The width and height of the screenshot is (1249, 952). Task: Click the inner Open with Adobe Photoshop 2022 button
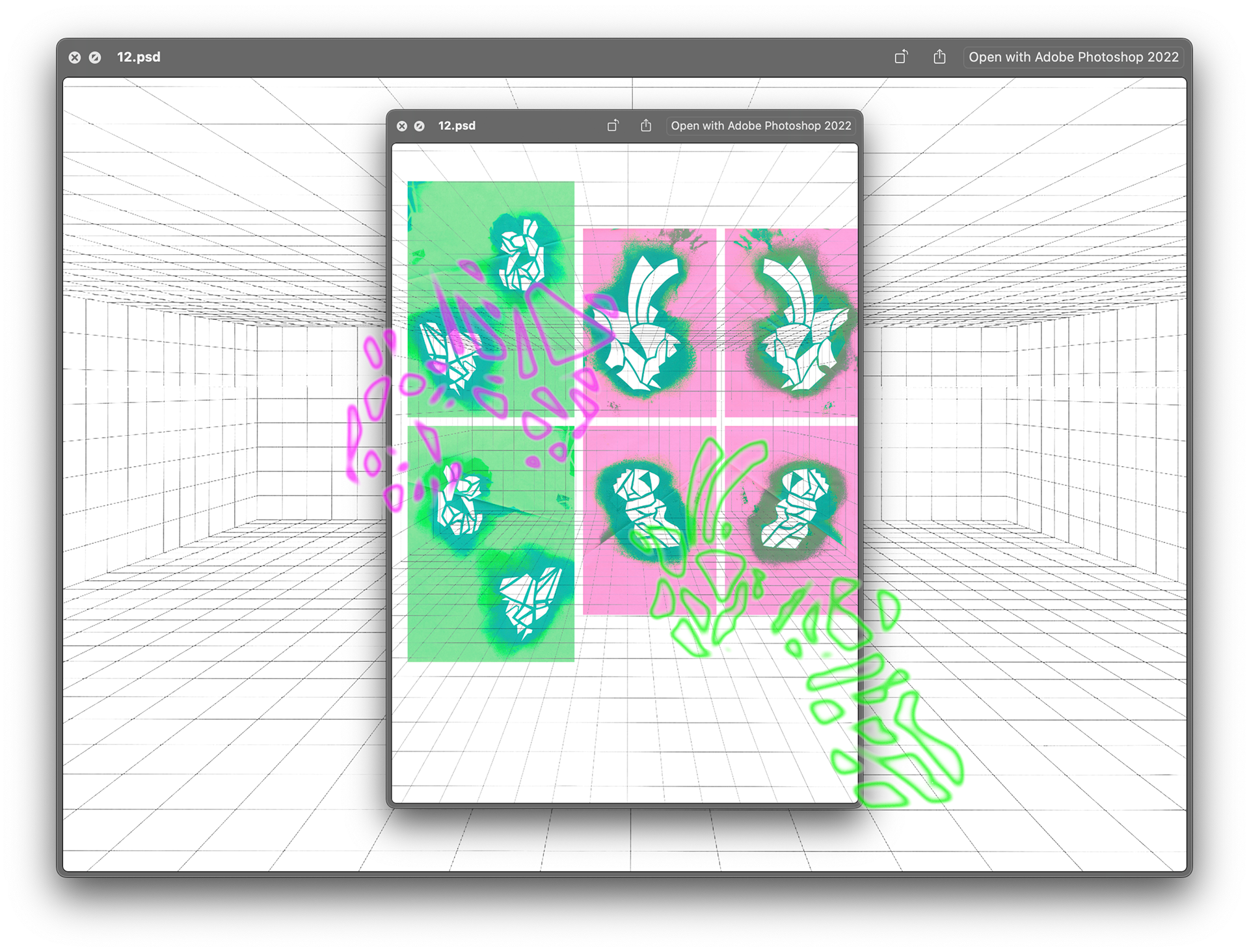(760, 126)
